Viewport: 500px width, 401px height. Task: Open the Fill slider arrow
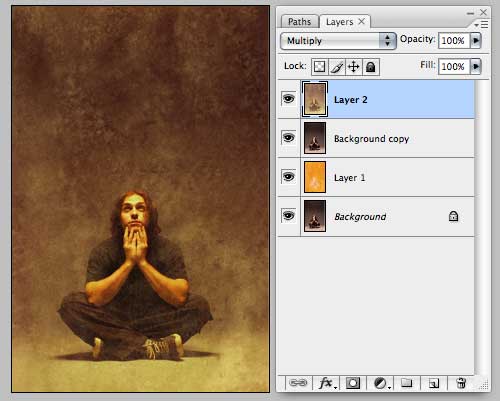tap(476, 66)
